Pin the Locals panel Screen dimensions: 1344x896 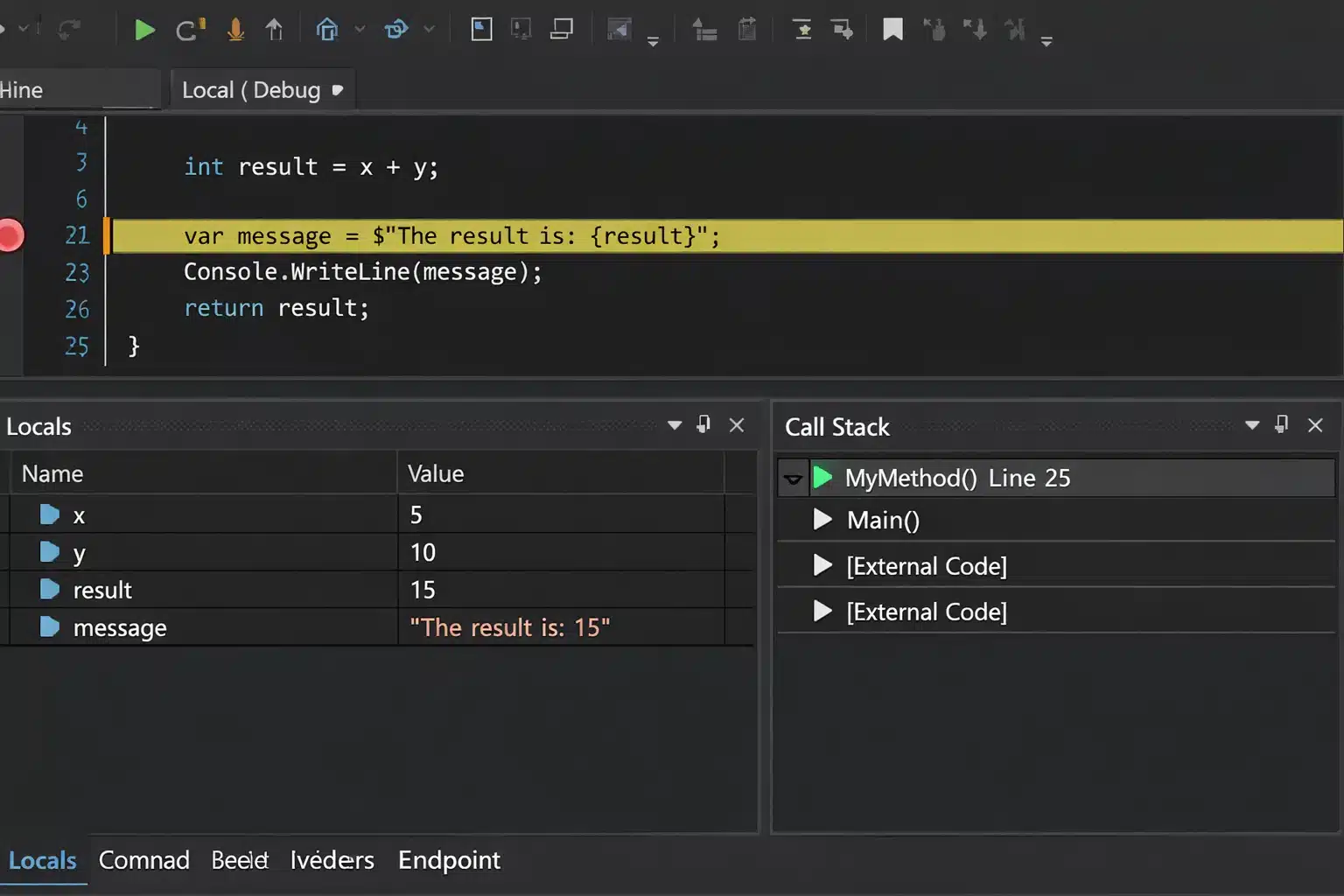(703, 424)
